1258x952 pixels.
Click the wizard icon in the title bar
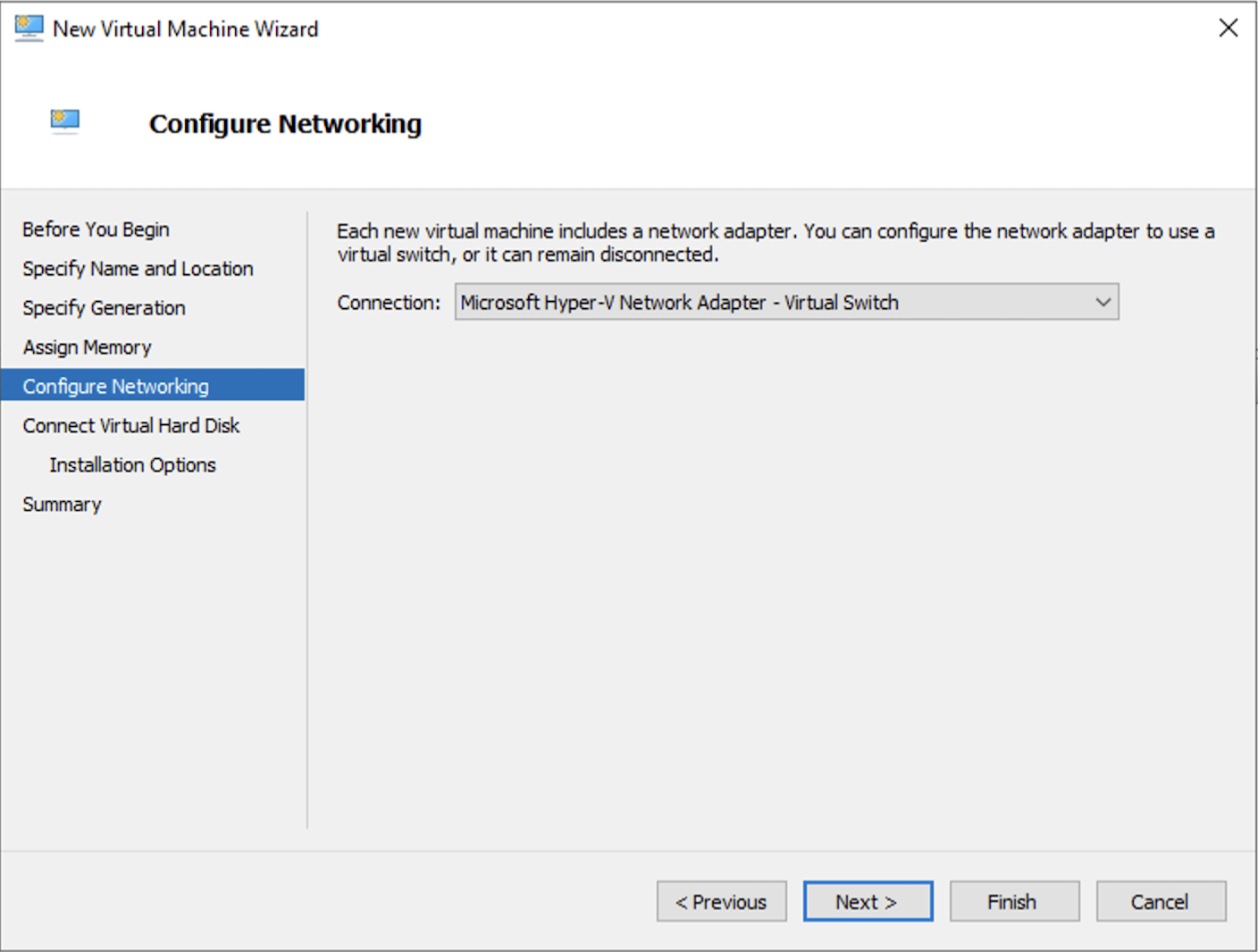pyautogui.click(x=27, y=28)
